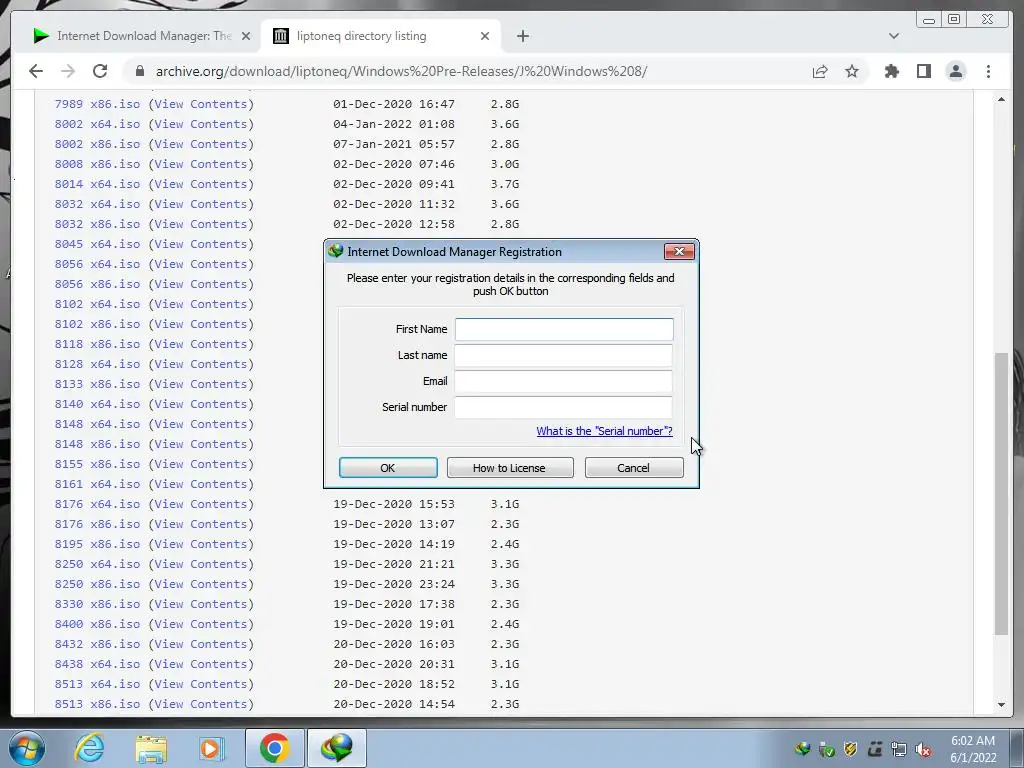Image resolution: width=1024 pixels, height=768 pixels.
Task: Open a new browser tab
Action: pyautogui.click(x=522, y=36)
